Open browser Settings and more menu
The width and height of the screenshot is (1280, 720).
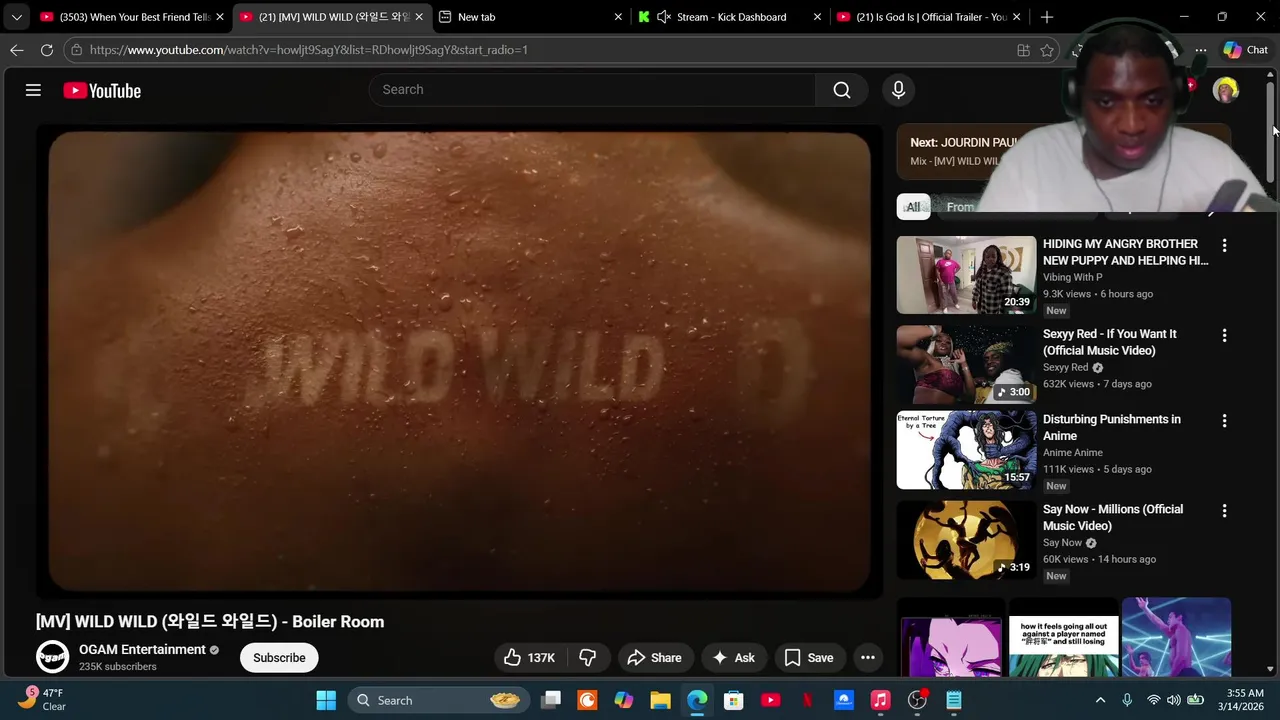pos(1200,50)
